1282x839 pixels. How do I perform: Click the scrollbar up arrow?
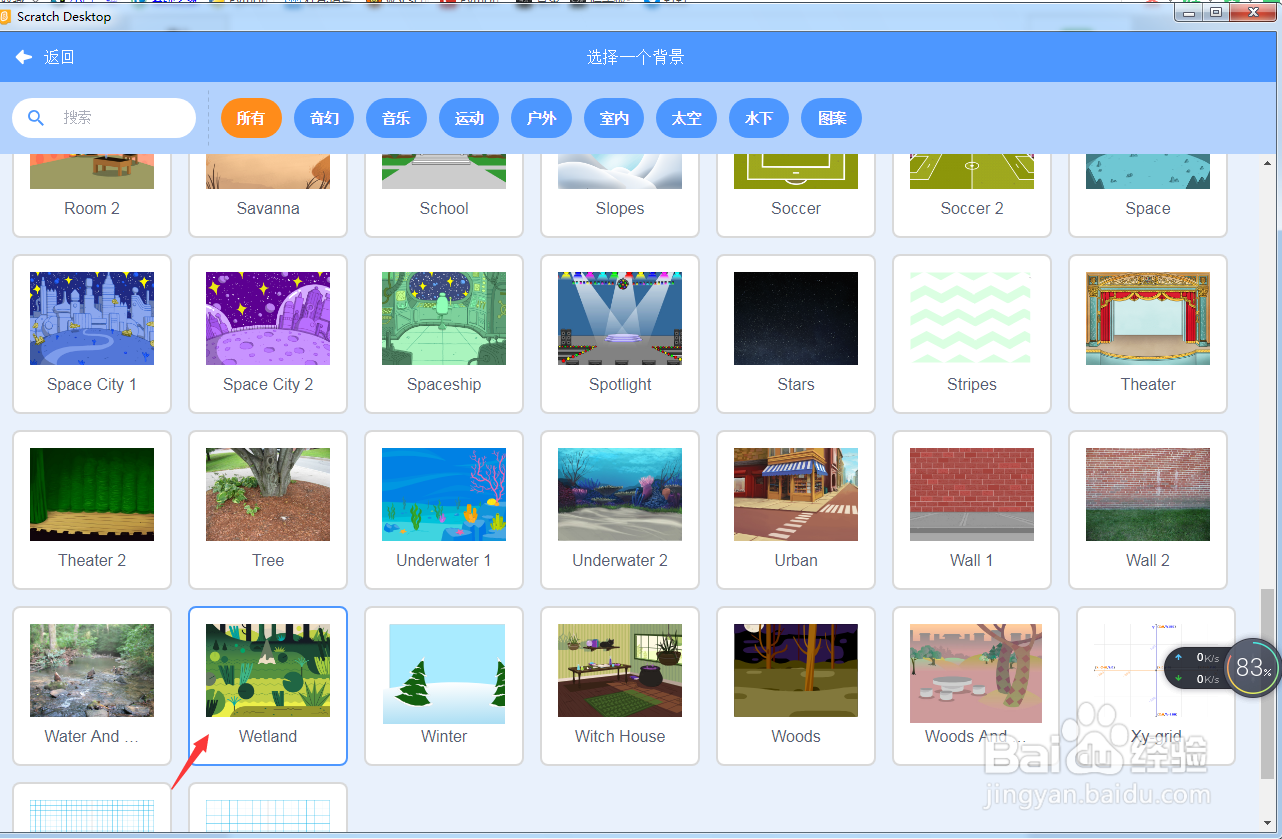click(1268, 162)
